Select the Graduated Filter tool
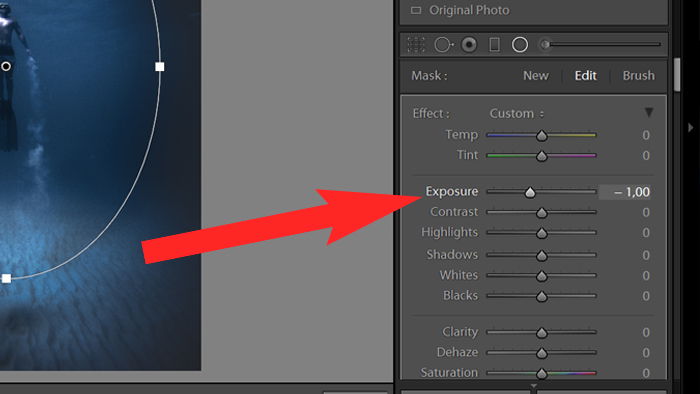Screen dimensions: 700x394 coord(494,45)
